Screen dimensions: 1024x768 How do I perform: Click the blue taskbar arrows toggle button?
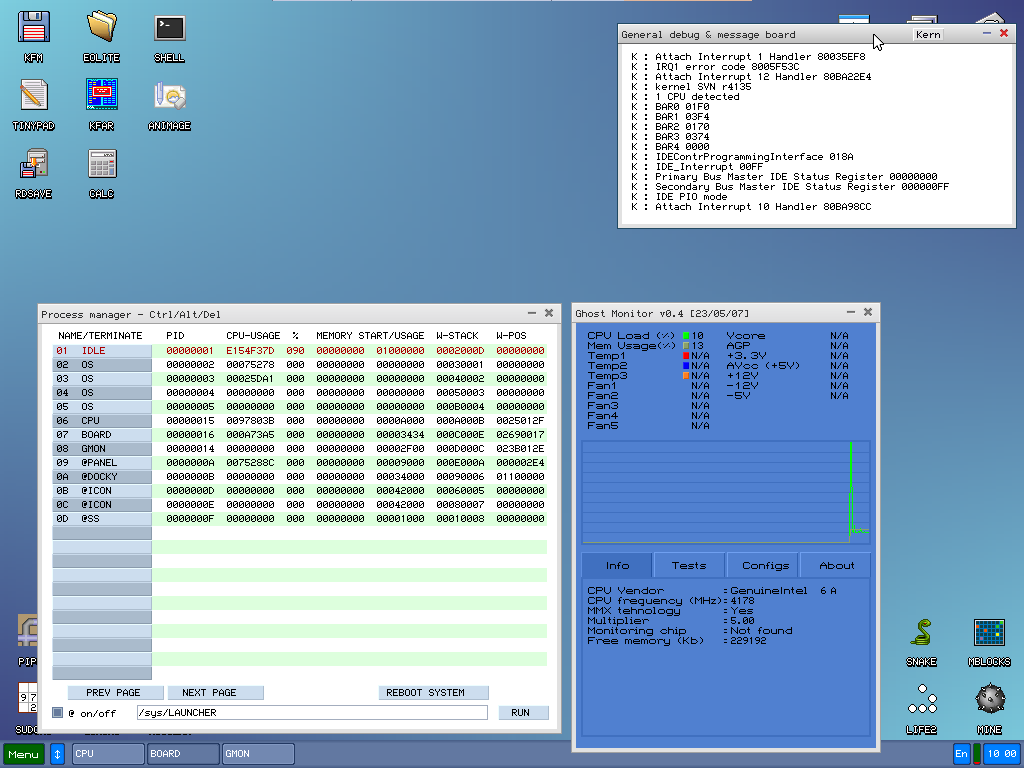[57, 754]
